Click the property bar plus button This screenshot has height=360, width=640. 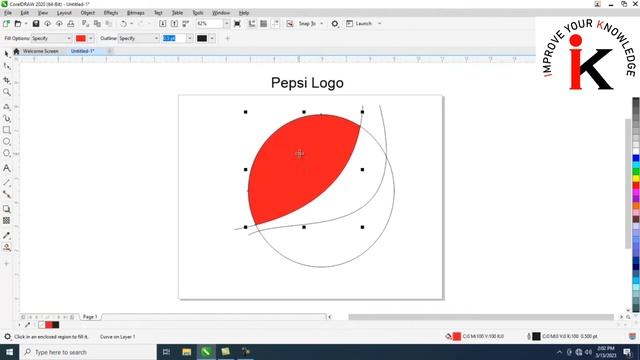[227, 38]
